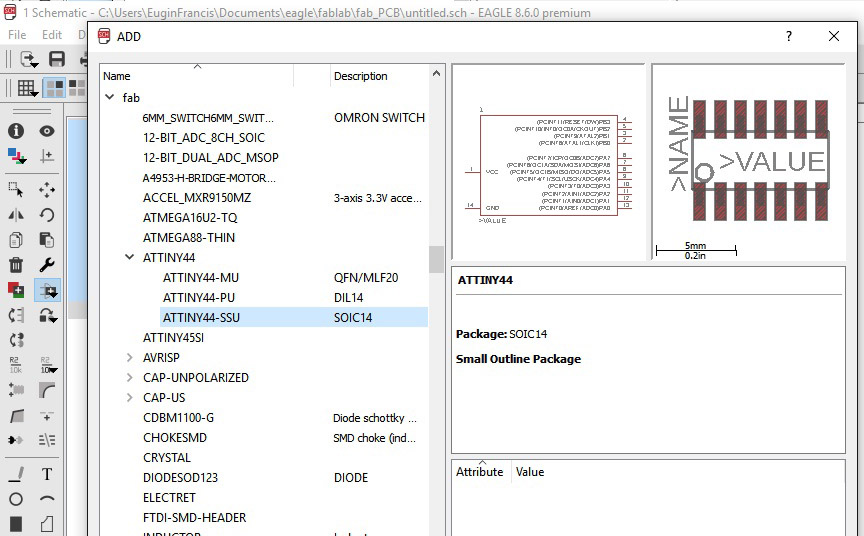Select the plug-shaped tool icon
Viewport: 864px width, 536px height.
click(x=16, y=440)
